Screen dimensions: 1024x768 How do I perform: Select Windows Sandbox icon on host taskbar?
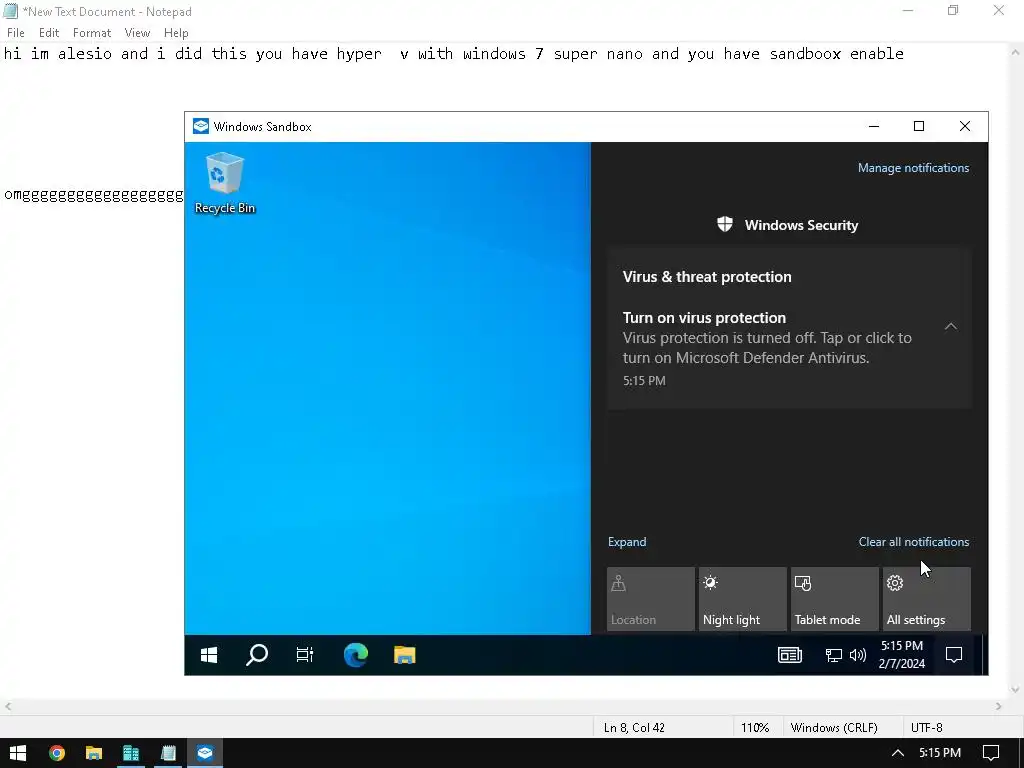[205, 753]
